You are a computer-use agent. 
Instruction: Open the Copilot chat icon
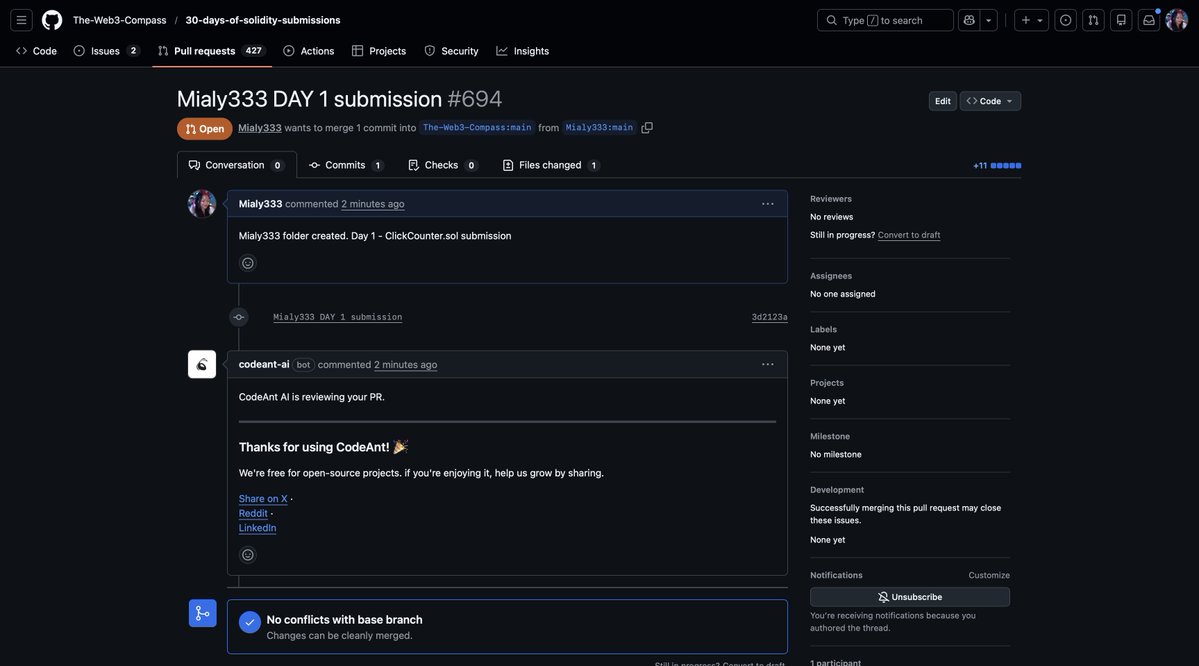[x=969, y=20]
